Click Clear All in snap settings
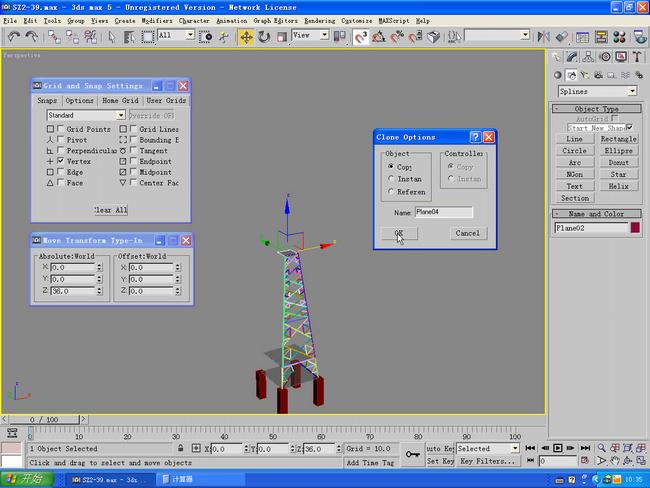 coord(111,210)
